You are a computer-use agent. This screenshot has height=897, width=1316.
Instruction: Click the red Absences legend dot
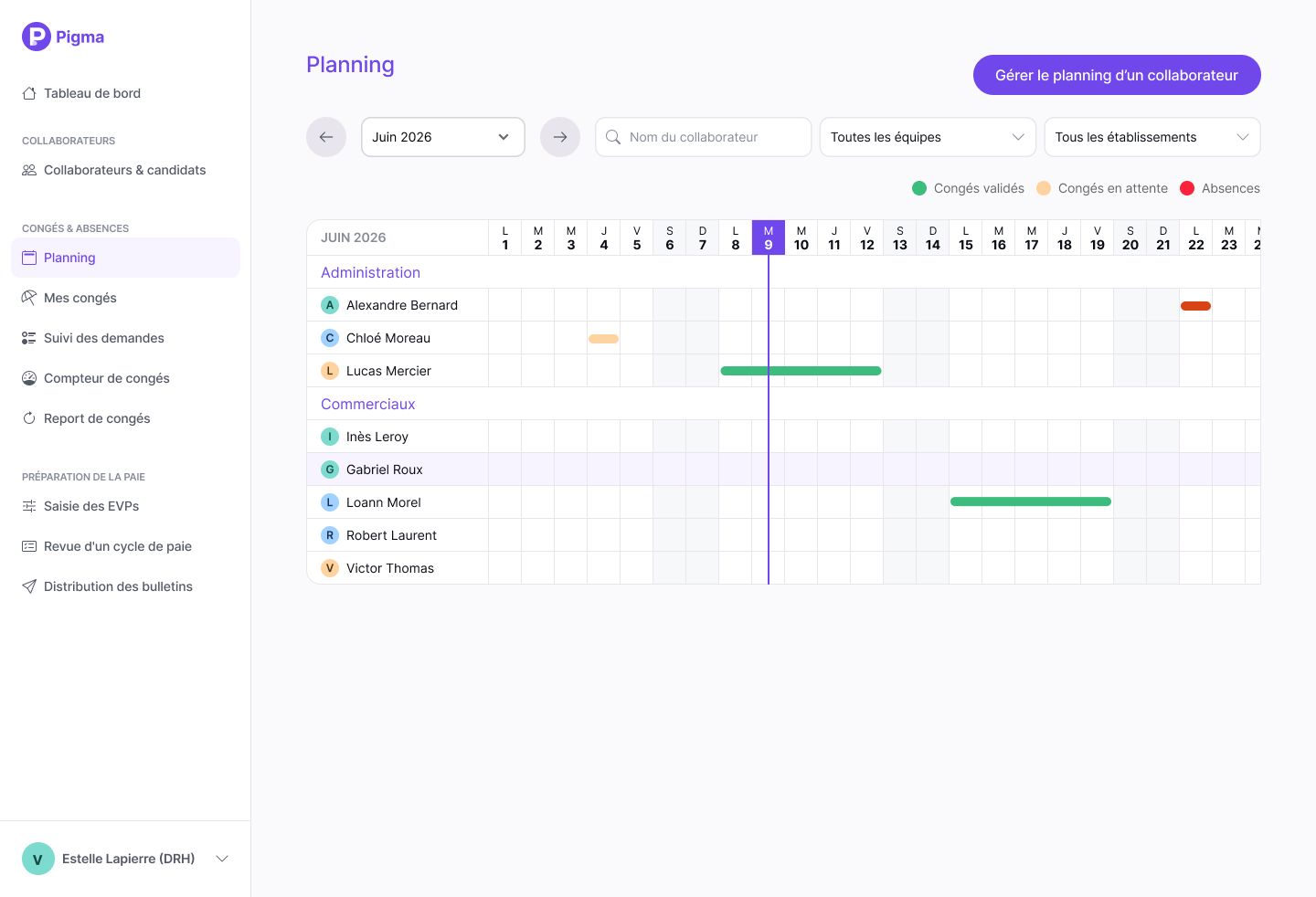[x=1187, y=188]
